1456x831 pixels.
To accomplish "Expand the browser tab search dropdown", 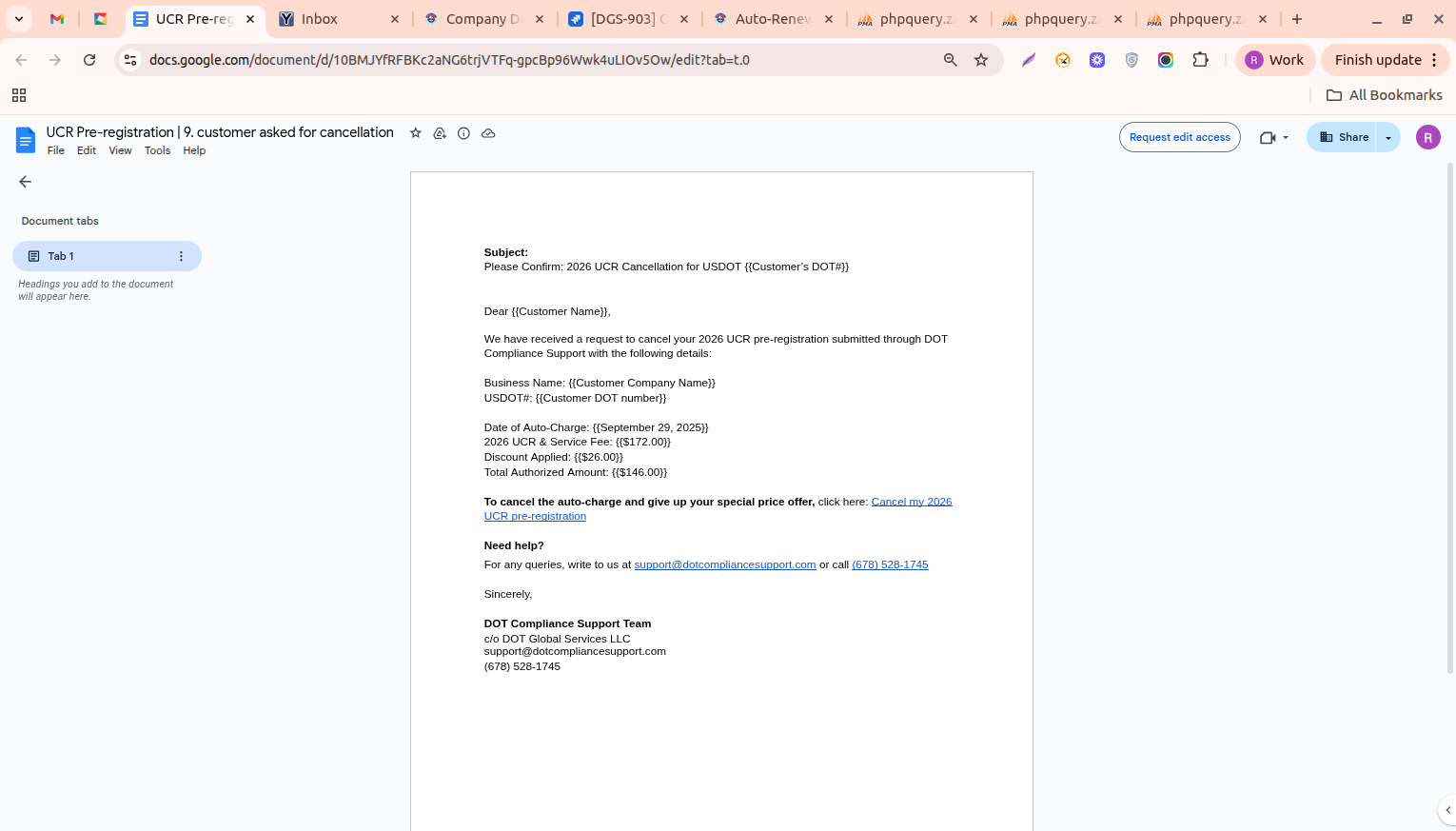I will [x=19, y=19].
